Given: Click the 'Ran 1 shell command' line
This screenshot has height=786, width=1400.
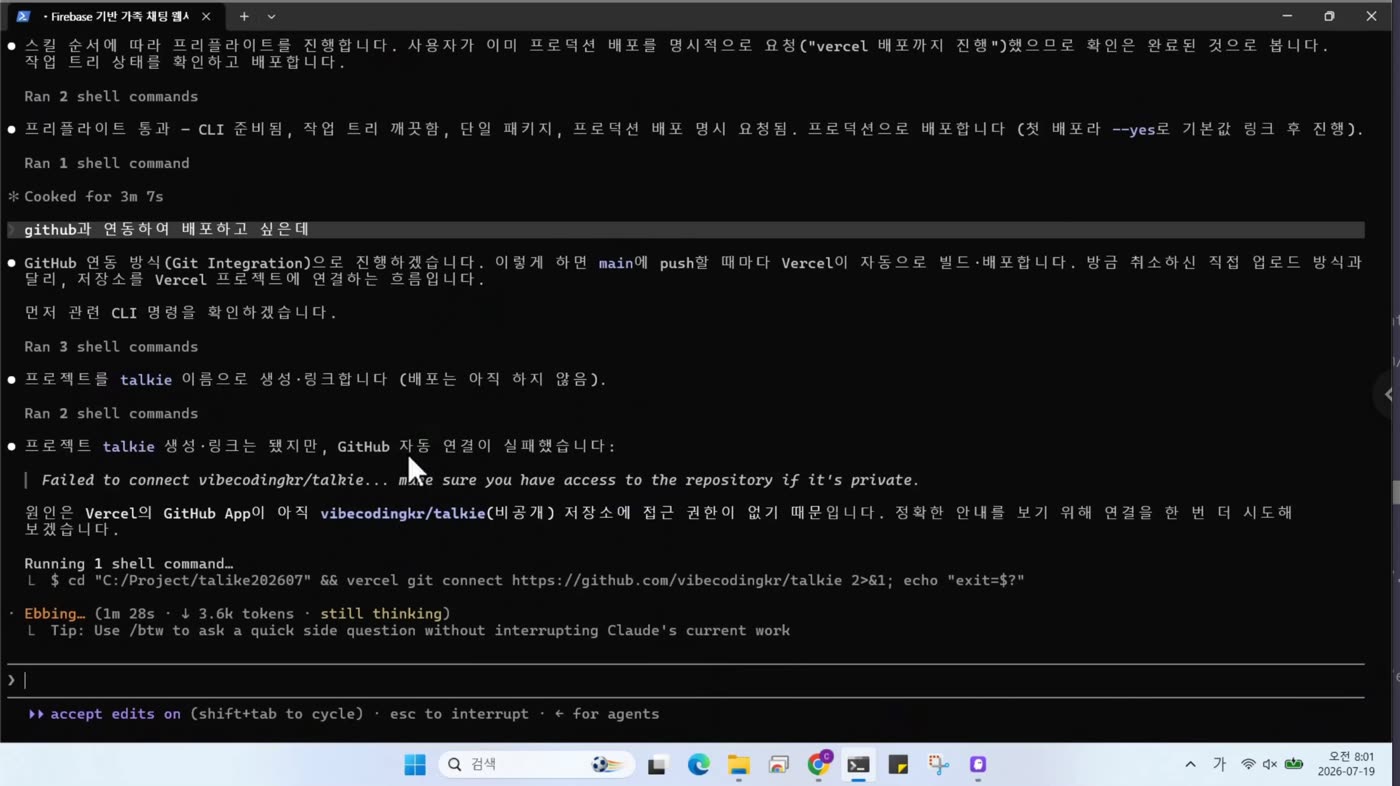Looking at the screenshot, I should (x=107, y=163).
